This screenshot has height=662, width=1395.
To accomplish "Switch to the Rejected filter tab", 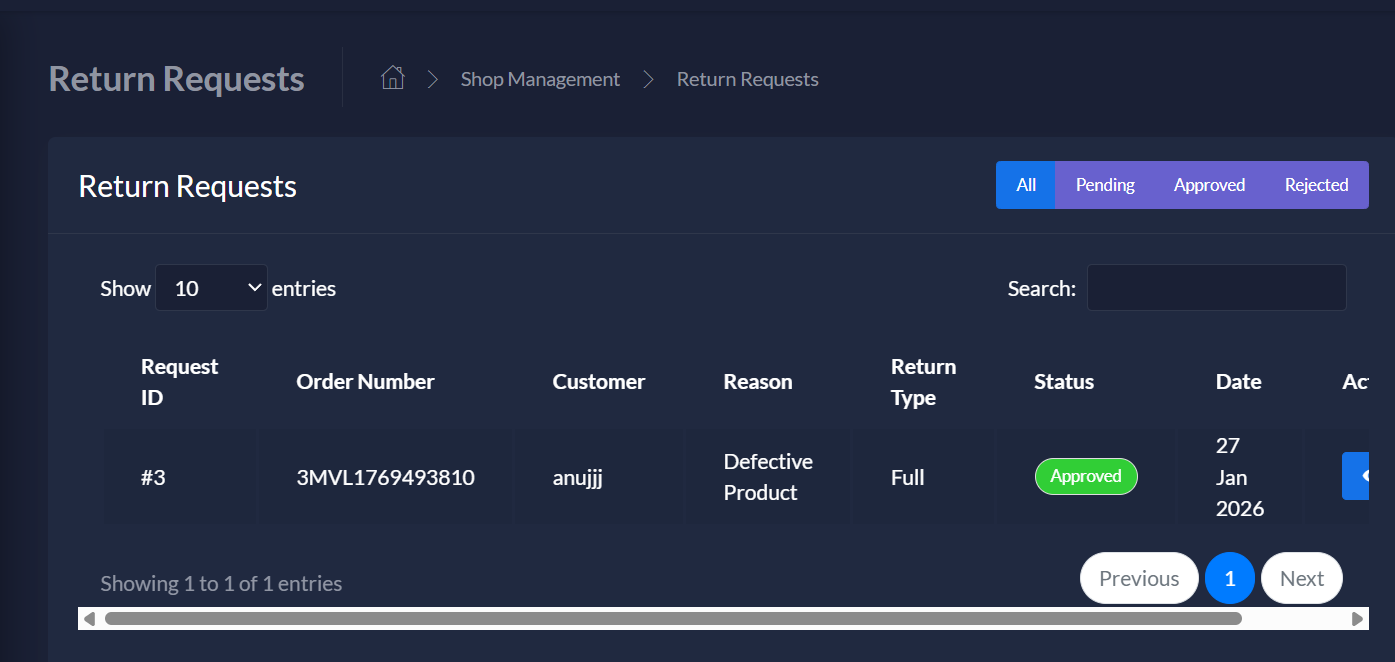I will 1316,185.
